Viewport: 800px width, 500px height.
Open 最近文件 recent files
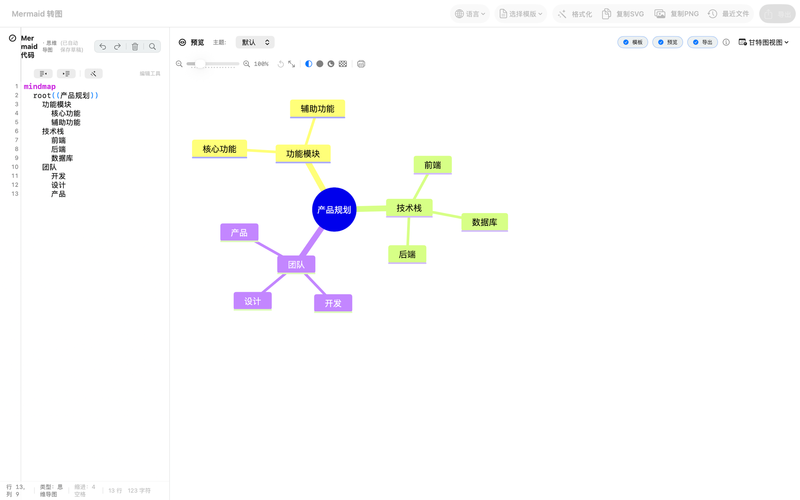pos(729,14)
